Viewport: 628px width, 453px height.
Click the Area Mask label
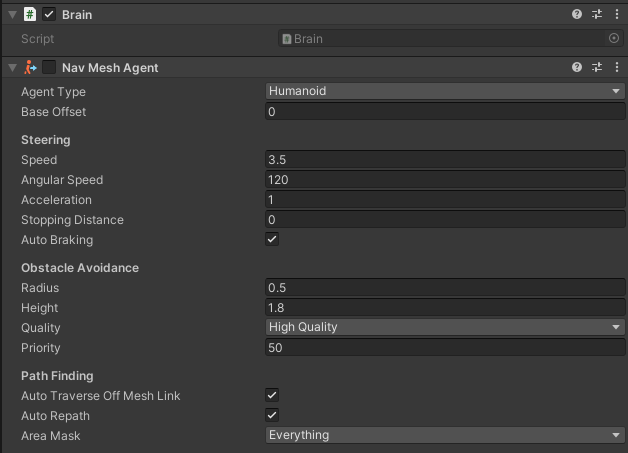51,436
